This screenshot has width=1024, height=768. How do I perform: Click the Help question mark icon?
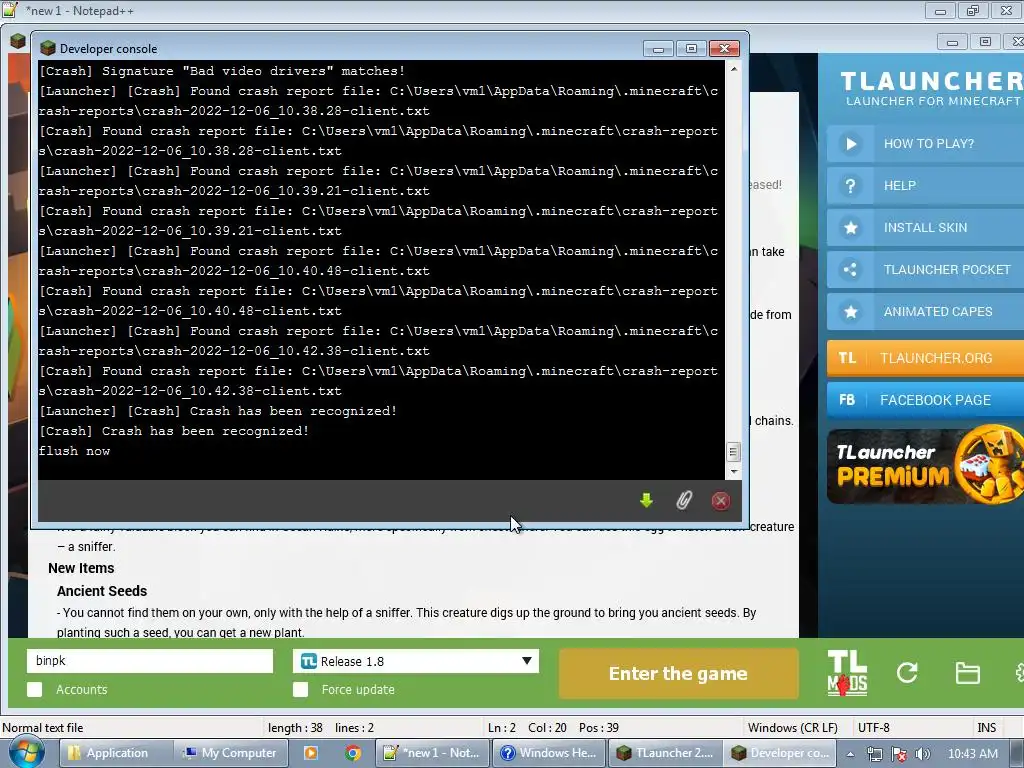point(850,186)
